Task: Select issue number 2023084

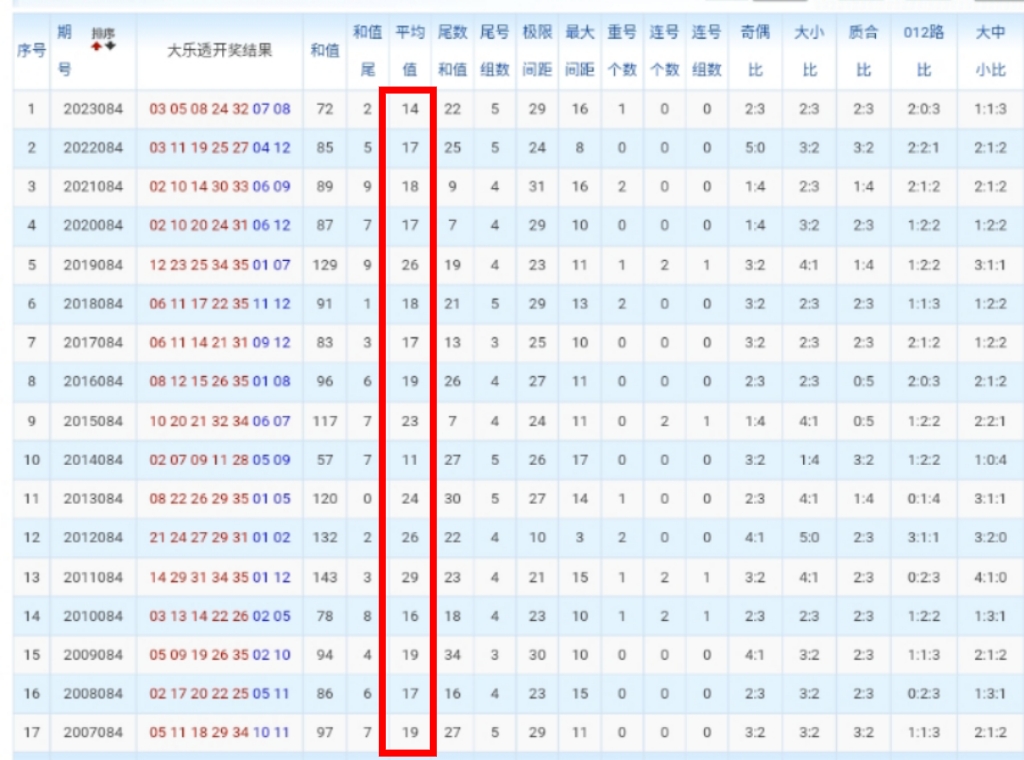Action: coord(93,109)
